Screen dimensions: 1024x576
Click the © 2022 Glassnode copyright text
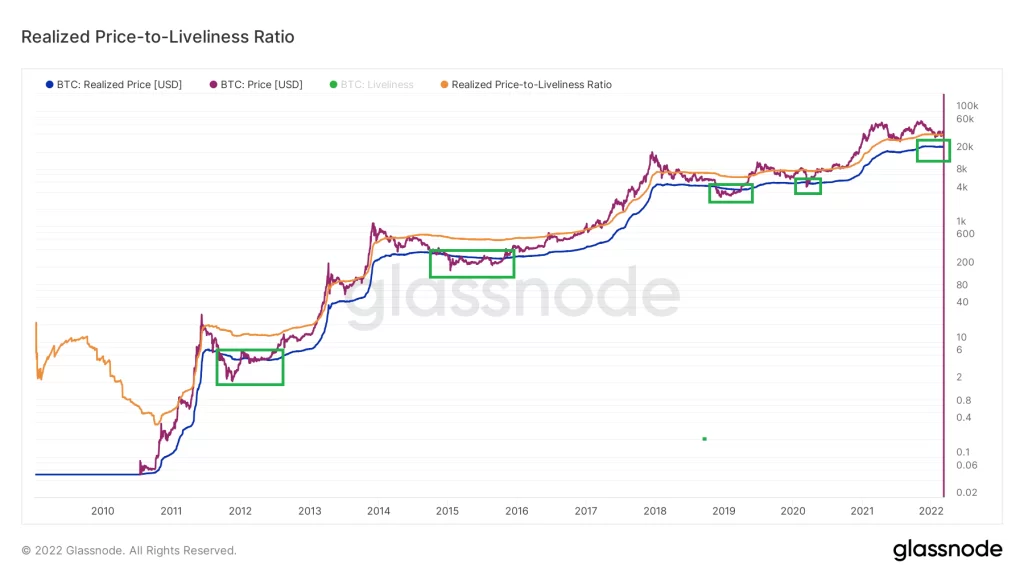[129, 550]
